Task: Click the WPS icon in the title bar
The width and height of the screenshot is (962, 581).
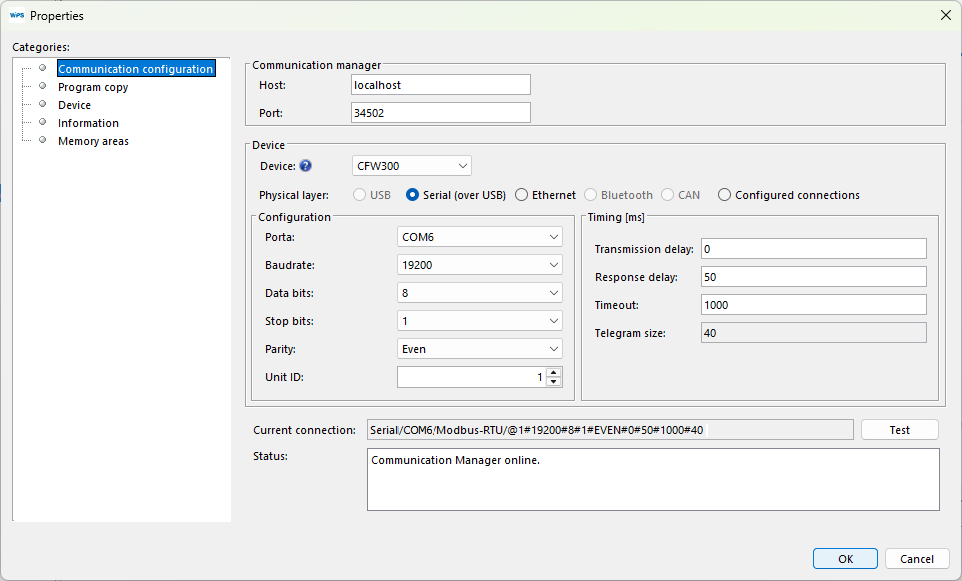Action: [17, 15]
